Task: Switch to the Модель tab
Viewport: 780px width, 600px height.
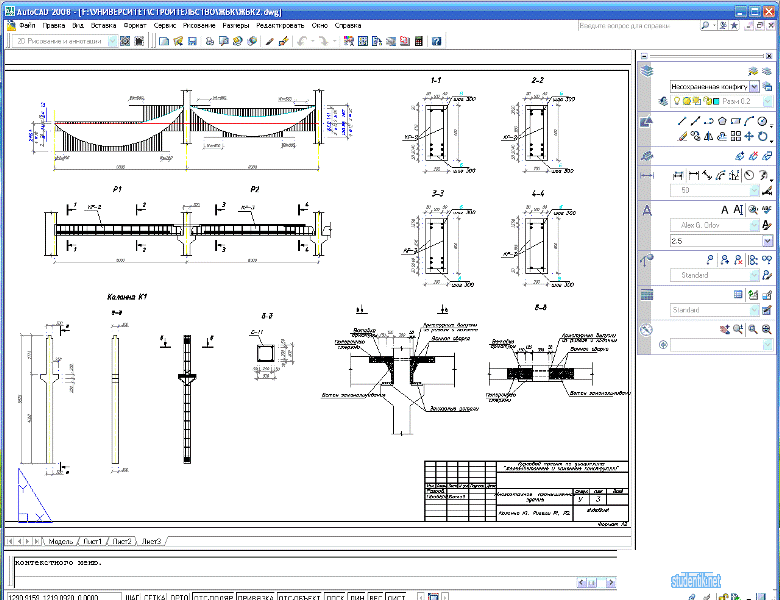Action: click(x=61, y=541)
